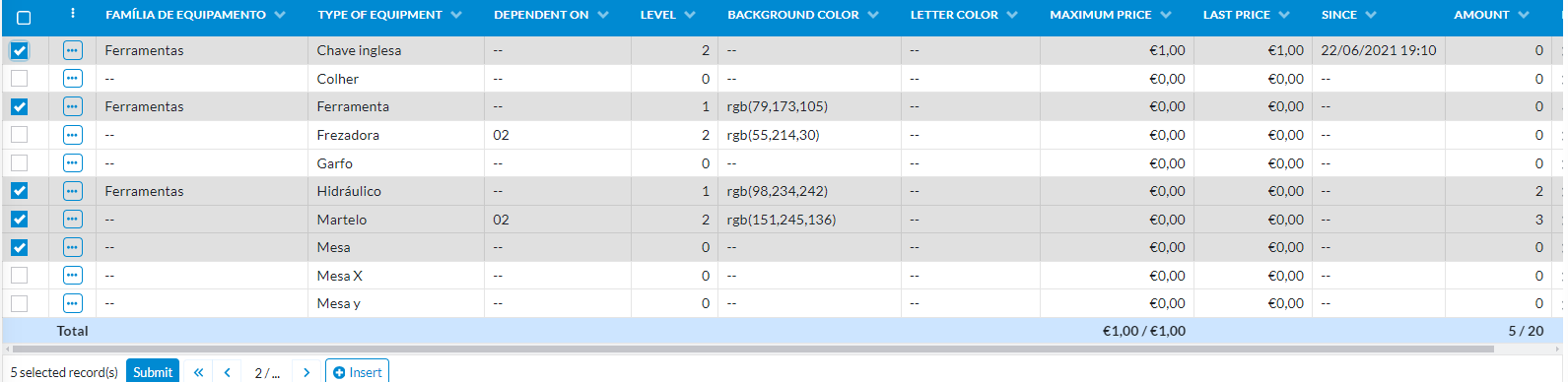Uncheck the Mesa row checkbox
This screenshot has height=382, width=1568.
pyautogui.click(x=20, y=247)
